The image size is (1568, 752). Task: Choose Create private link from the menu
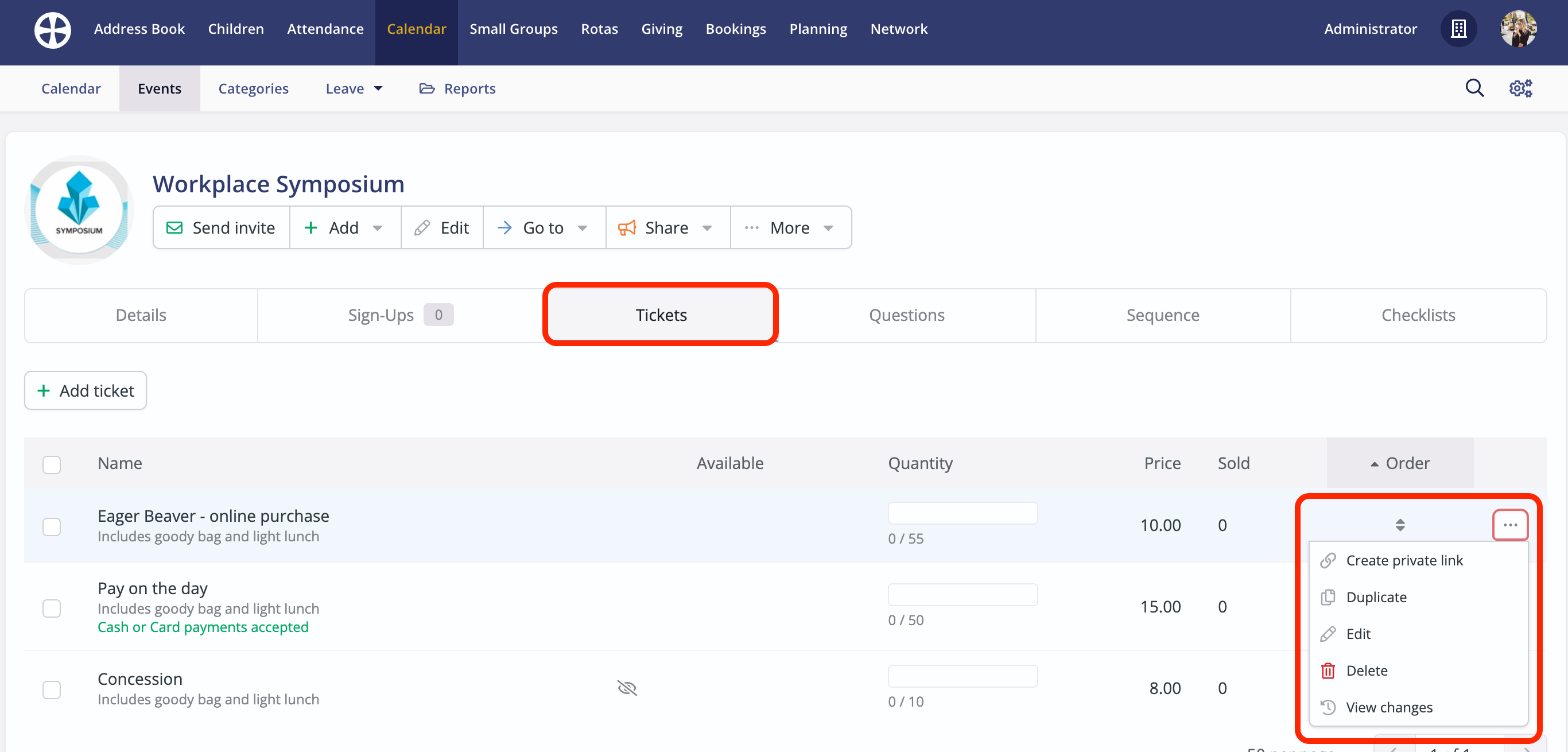coord(1404,560)
